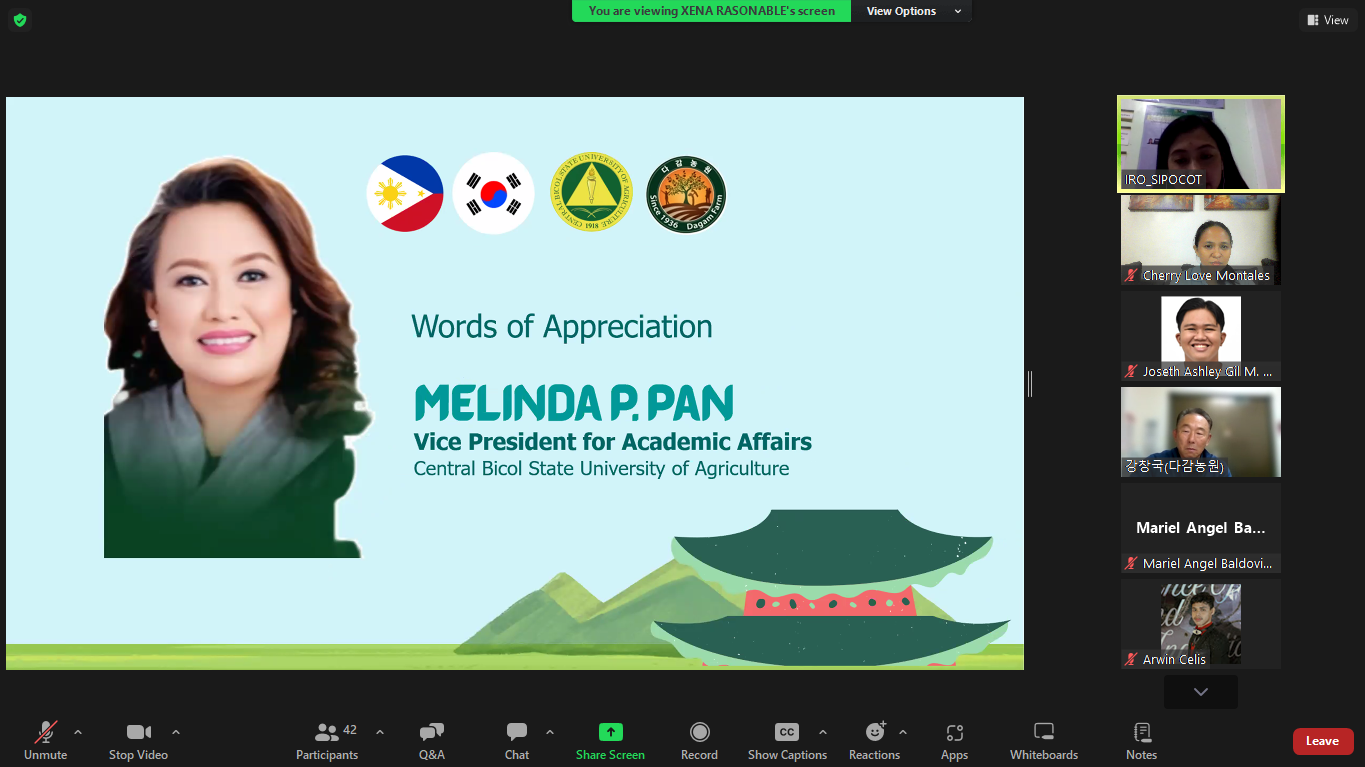Stop Video camera toggle
Viewport: 1365px width, 767px height.
coord(138,741)
